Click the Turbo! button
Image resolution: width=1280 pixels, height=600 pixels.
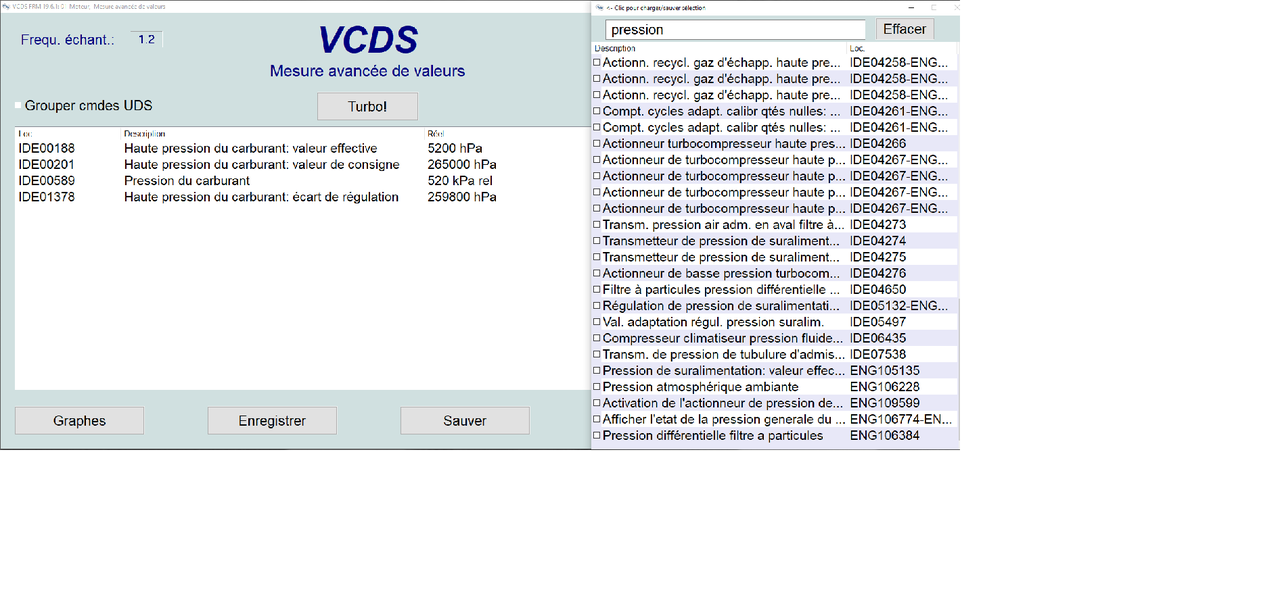click(367, 106)
